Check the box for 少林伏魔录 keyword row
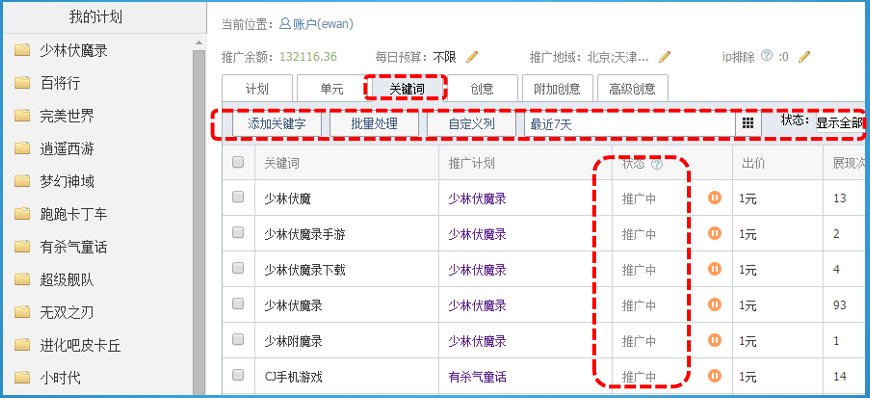870x398 pixels. [x=238, y=304]
